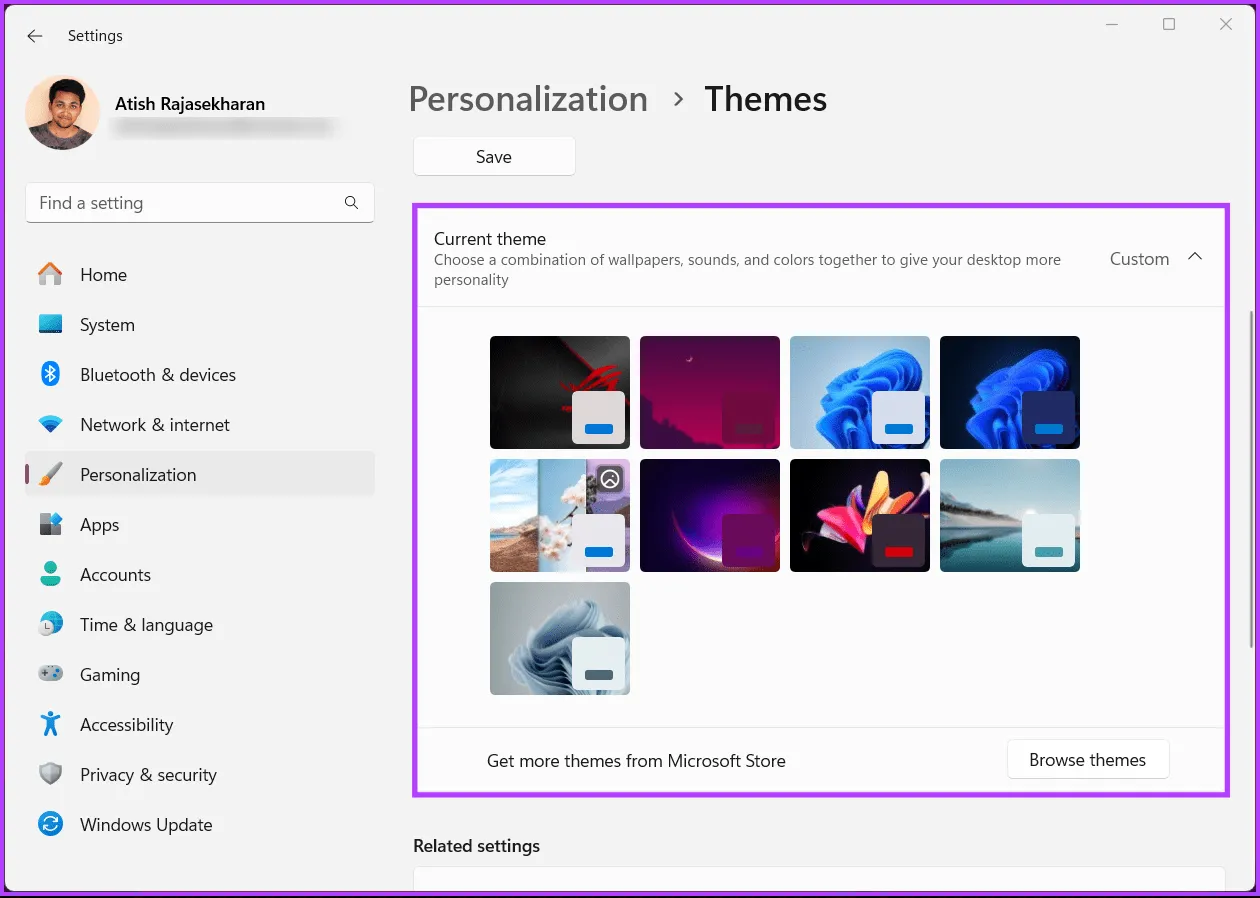Open Gaming settings section

coord(109,674)
